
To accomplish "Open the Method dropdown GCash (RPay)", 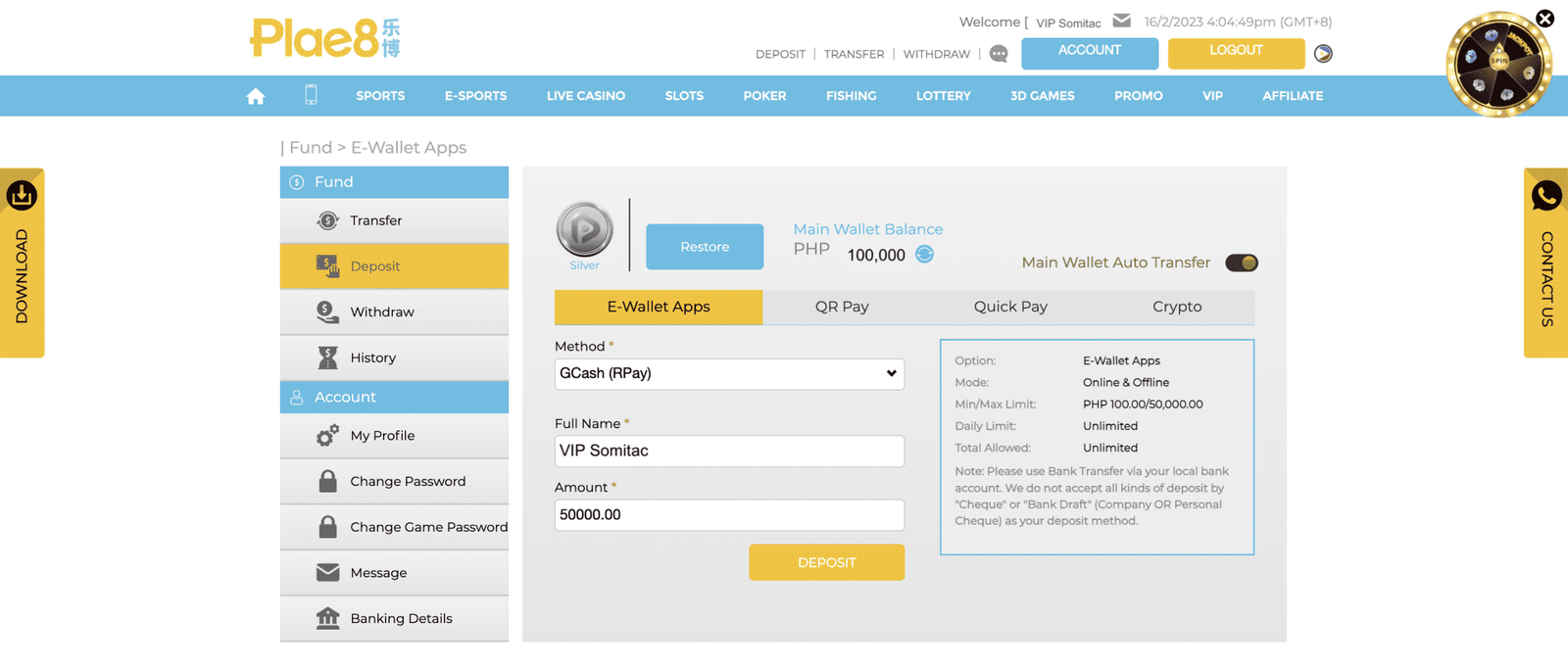I will pos(729,373).
